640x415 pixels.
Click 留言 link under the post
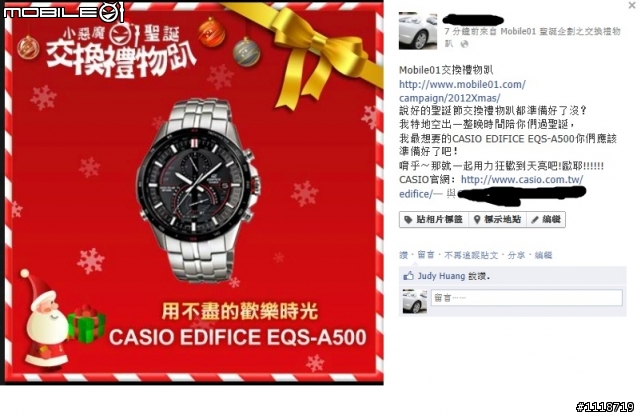coord(426,255)
